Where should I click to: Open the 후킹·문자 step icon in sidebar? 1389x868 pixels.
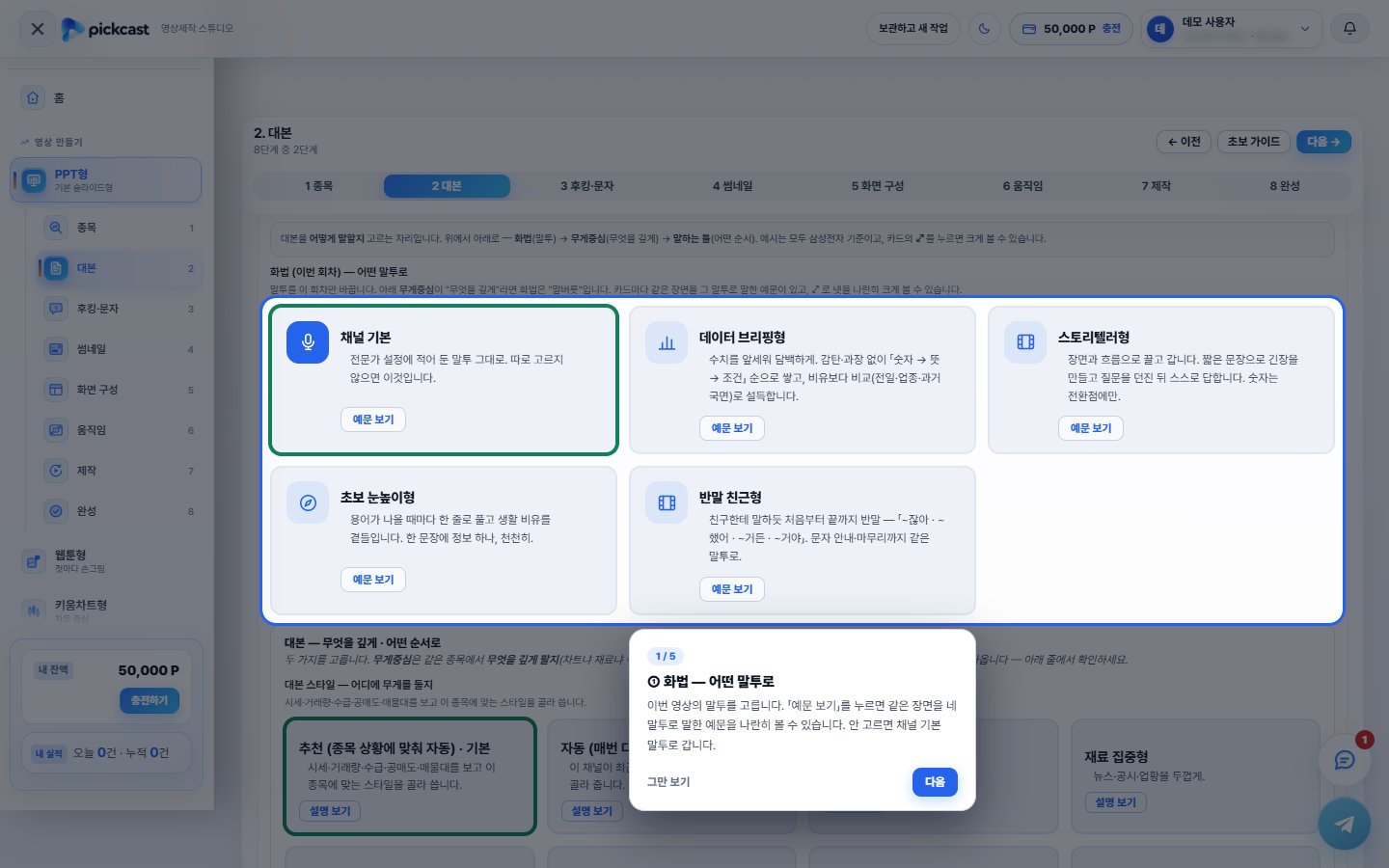[x=56, y=309]
